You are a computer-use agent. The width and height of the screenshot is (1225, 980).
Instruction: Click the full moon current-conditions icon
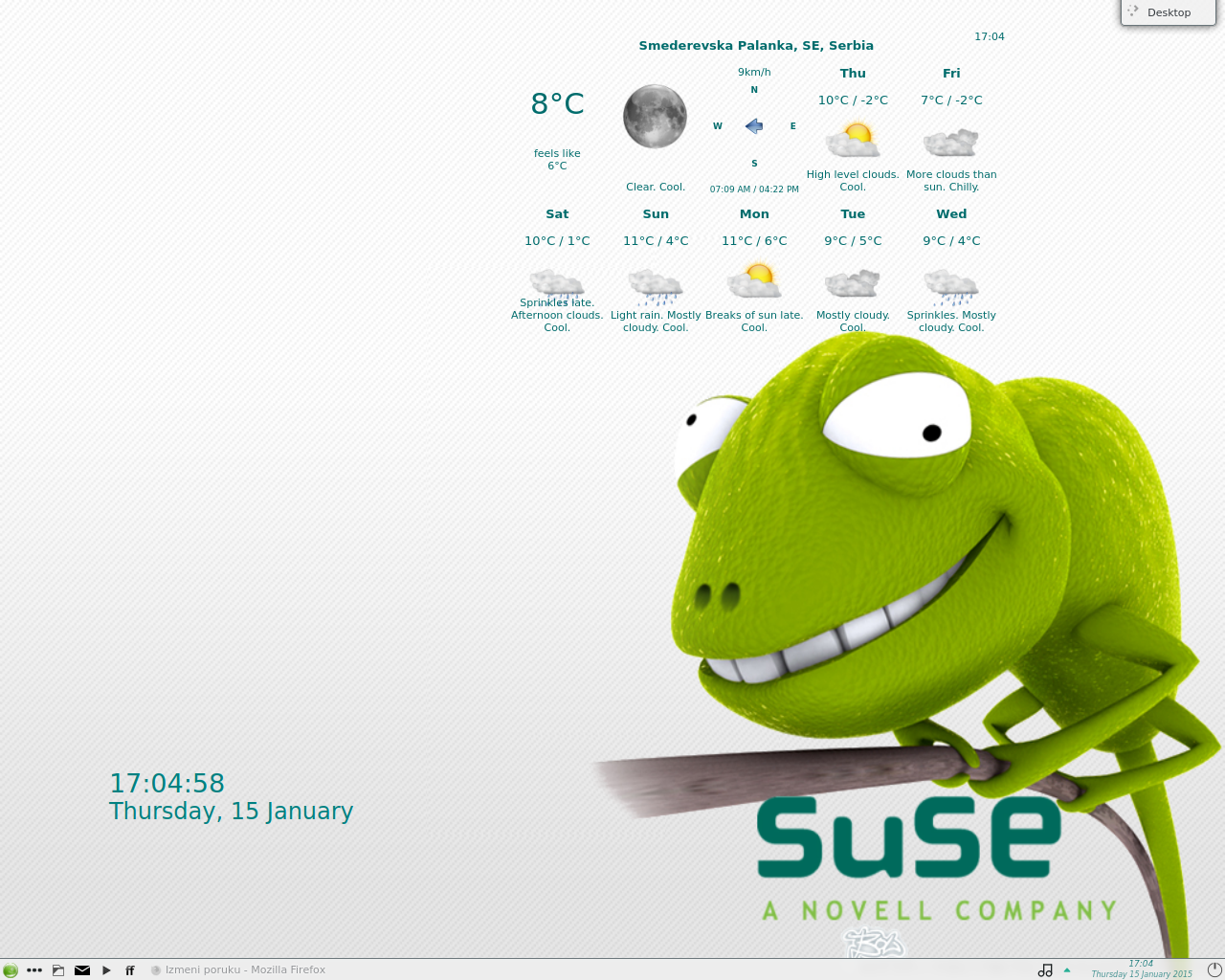(656, 117)
